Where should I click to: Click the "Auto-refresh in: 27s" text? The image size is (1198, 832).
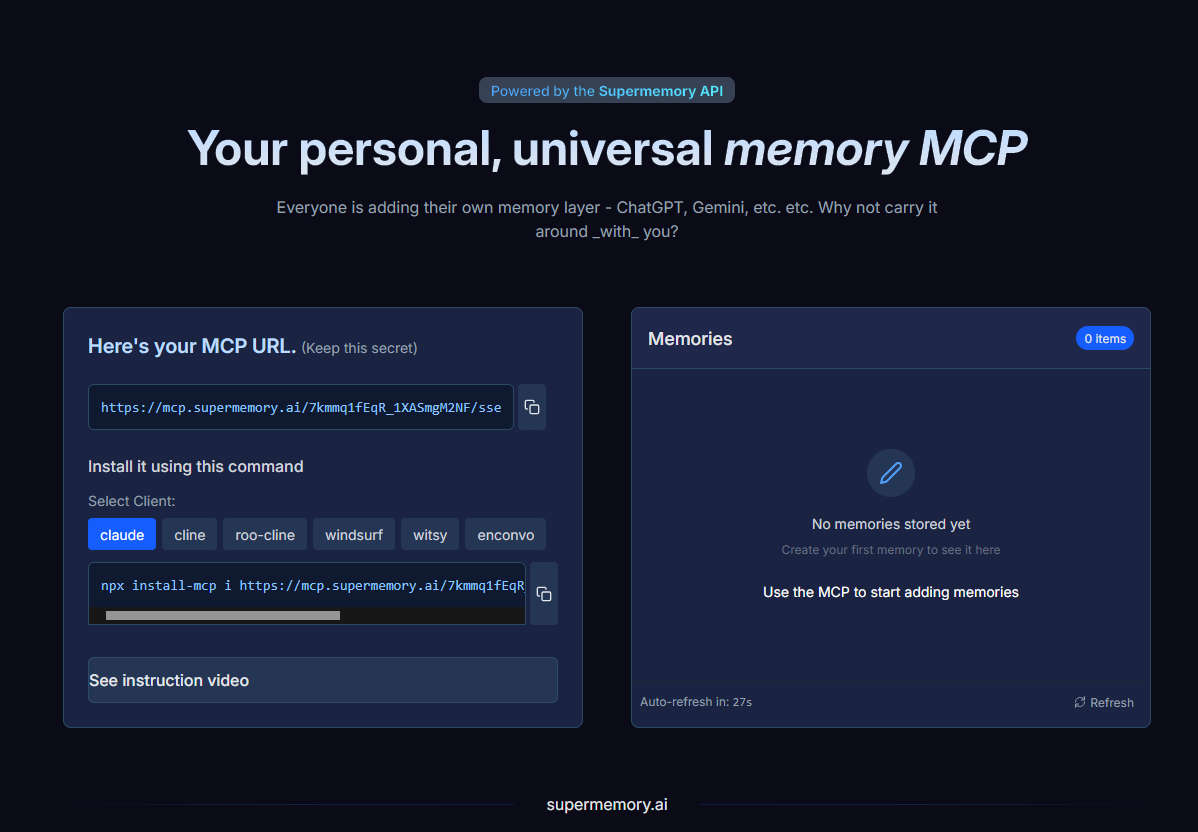pos(696,702)
